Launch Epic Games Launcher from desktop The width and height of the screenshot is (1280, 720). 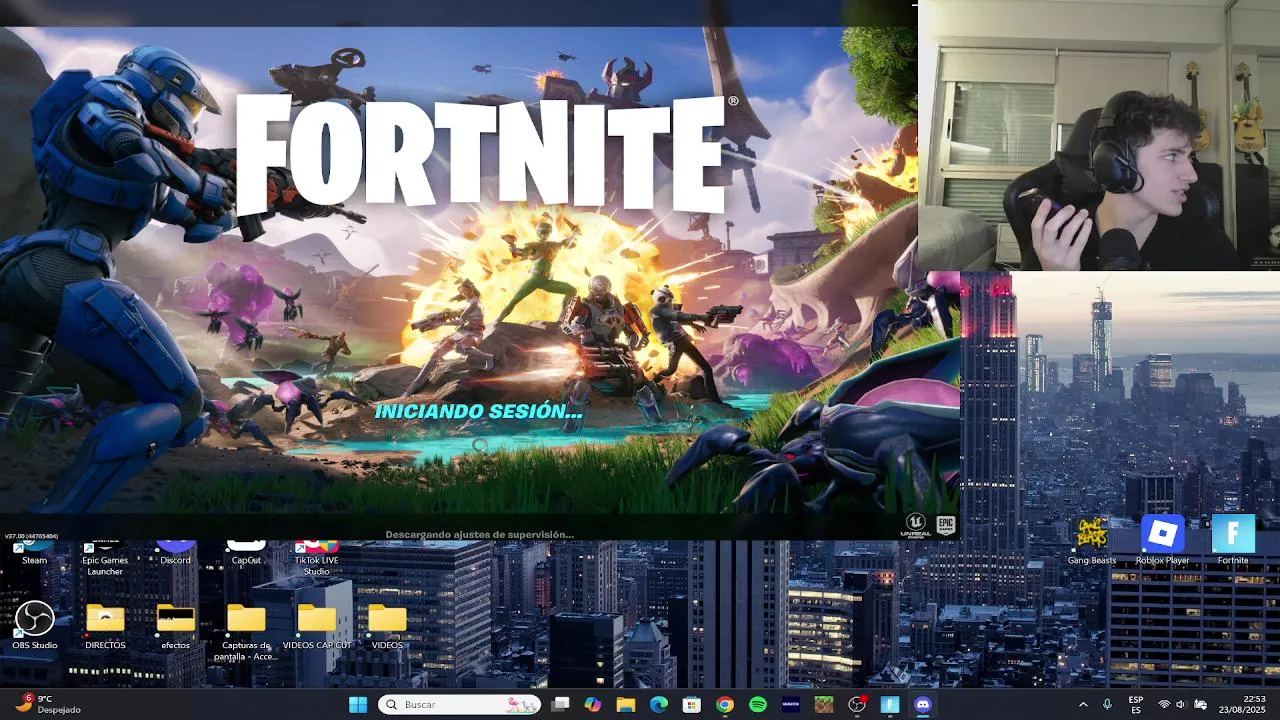pyautogui.click(x=105, y=559)
